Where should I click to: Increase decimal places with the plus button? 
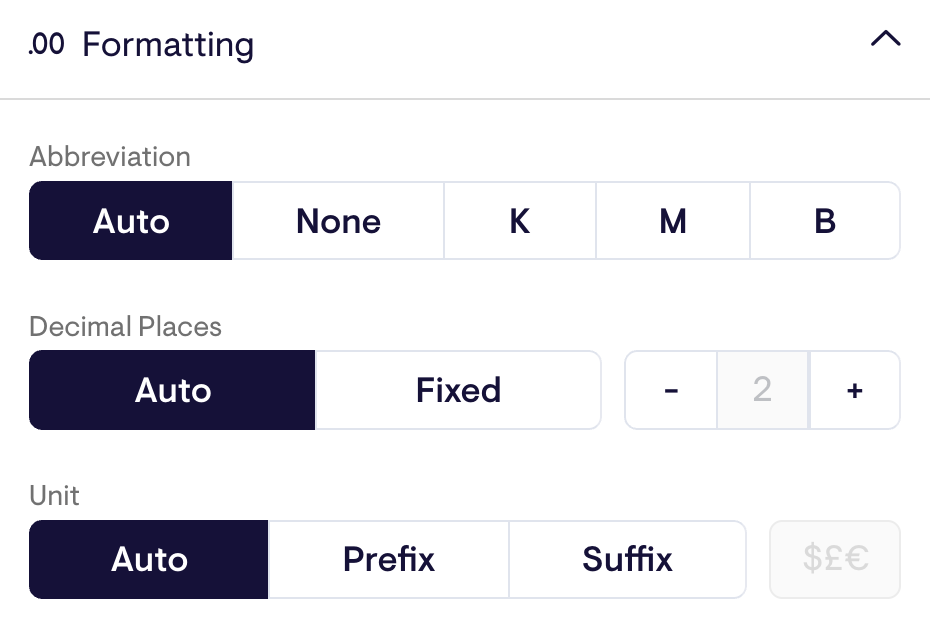pos(854,390)
